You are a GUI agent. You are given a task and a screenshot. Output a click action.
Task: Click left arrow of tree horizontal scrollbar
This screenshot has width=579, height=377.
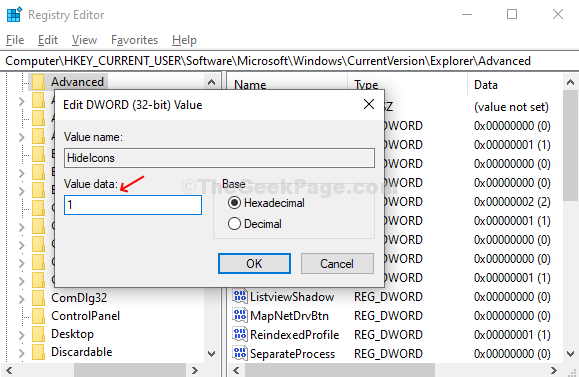pos(10,370)
